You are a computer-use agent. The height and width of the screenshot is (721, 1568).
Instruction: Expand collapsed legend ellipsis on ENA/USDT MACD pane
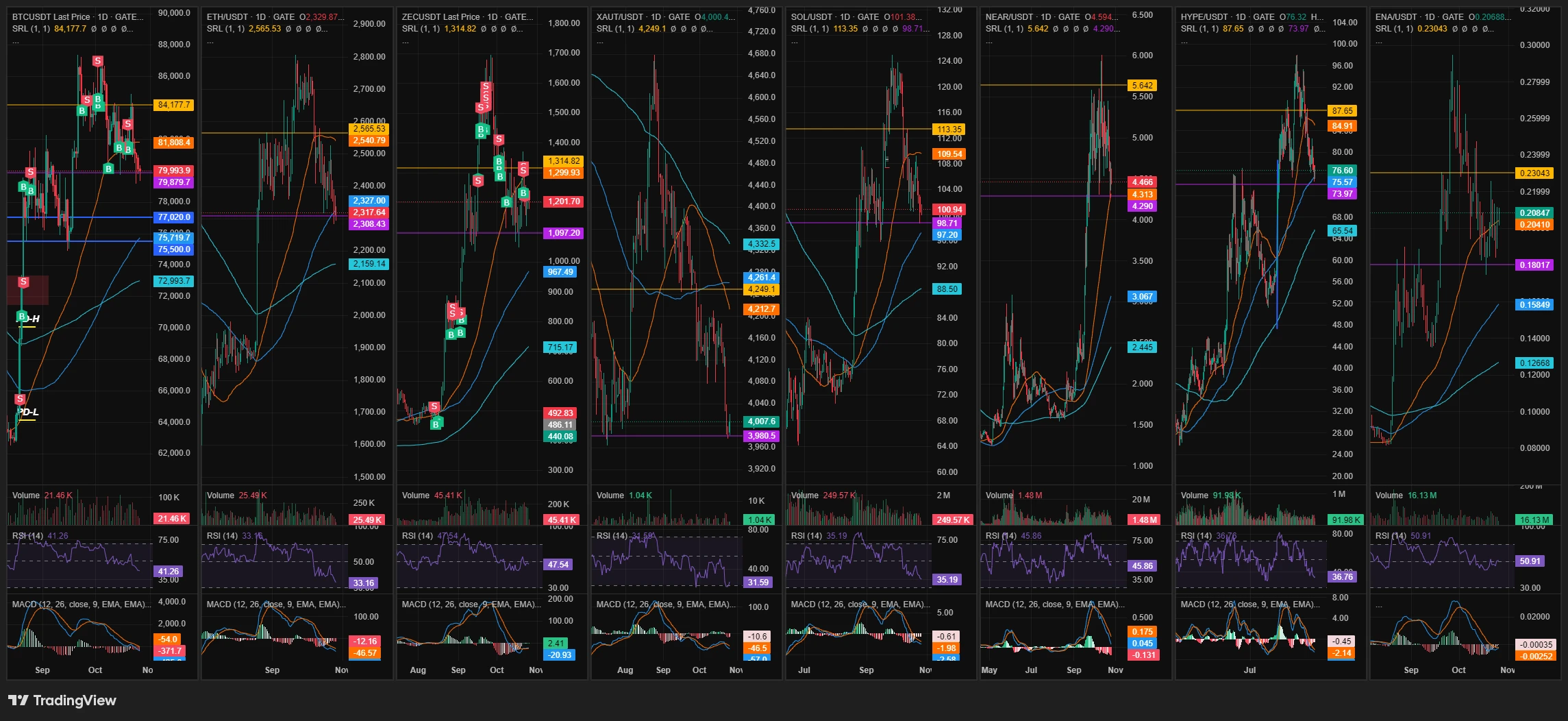1379,605
